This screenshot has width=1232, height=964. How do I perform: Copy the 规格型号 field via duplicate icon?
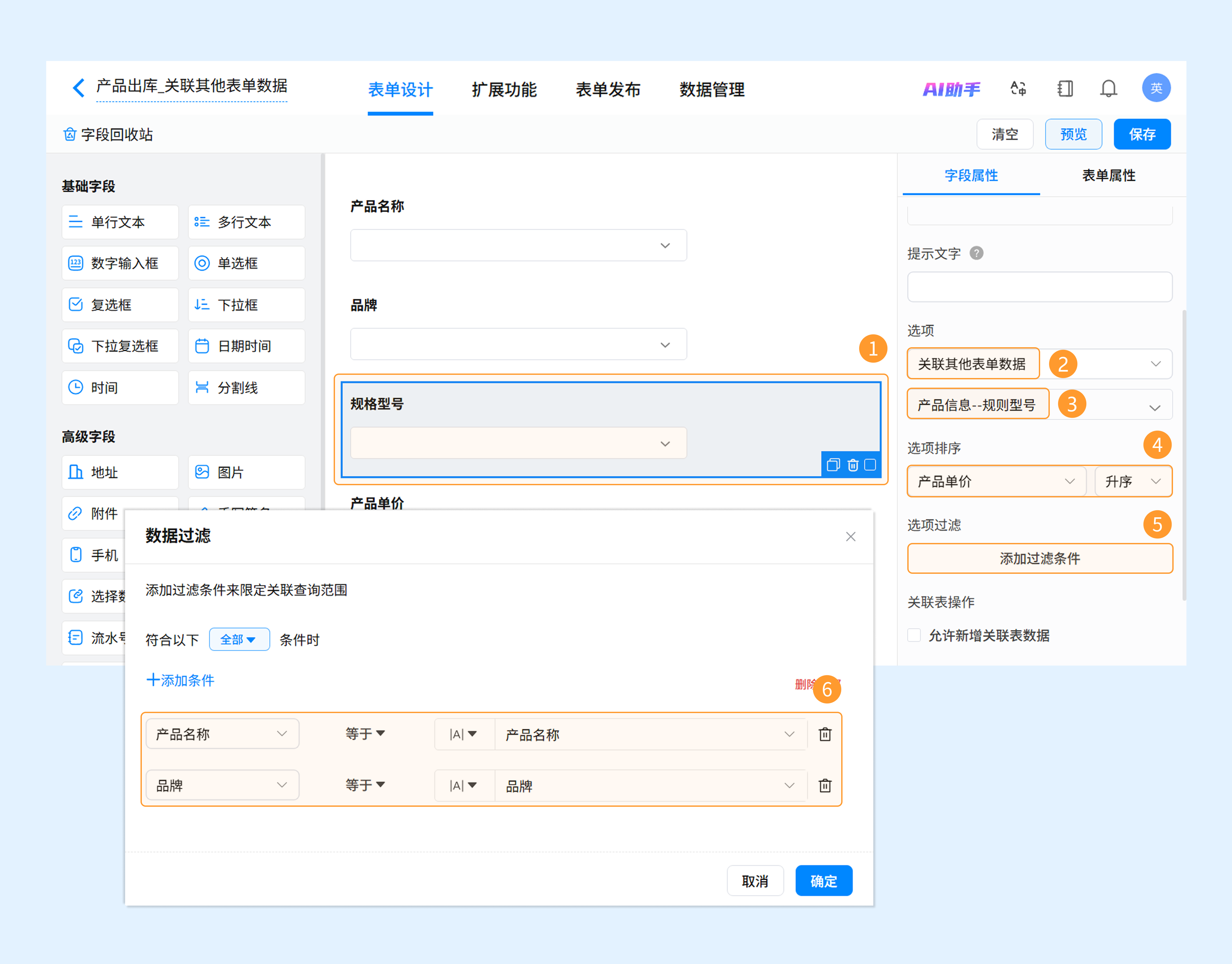tap(833, 464)
